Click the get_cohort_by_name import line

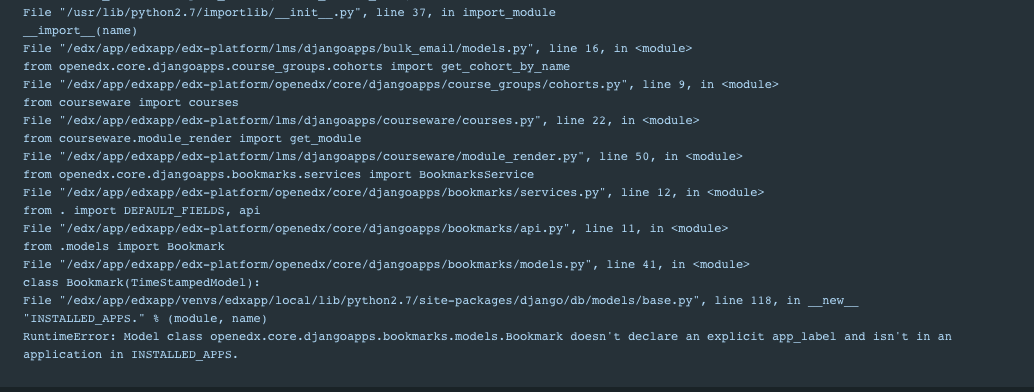[296, 67]
